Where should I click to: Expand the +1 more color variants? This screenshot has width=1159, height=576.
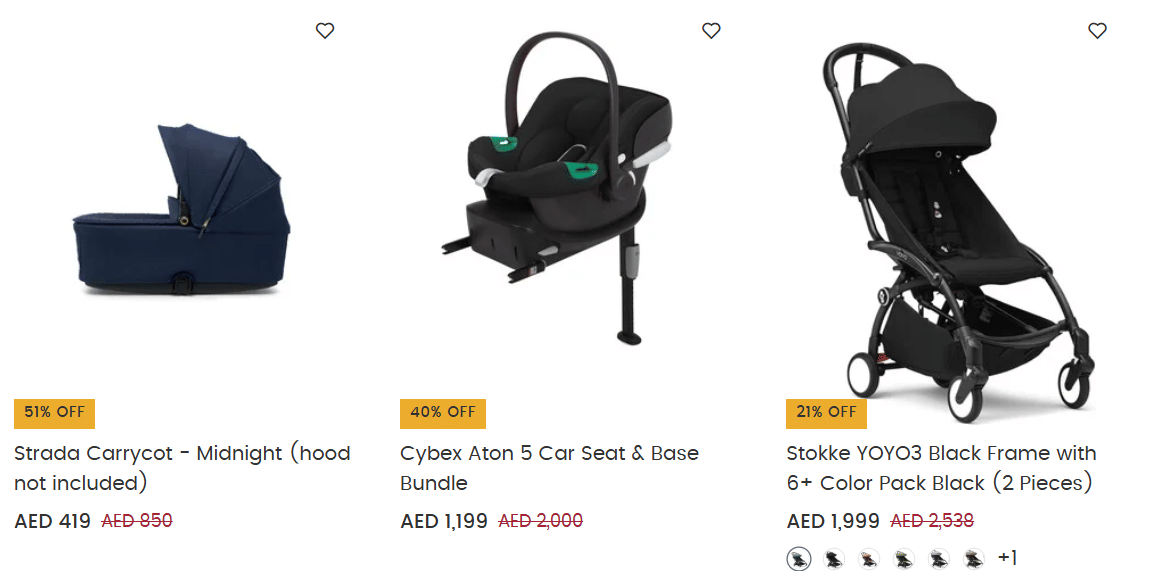1007,558
